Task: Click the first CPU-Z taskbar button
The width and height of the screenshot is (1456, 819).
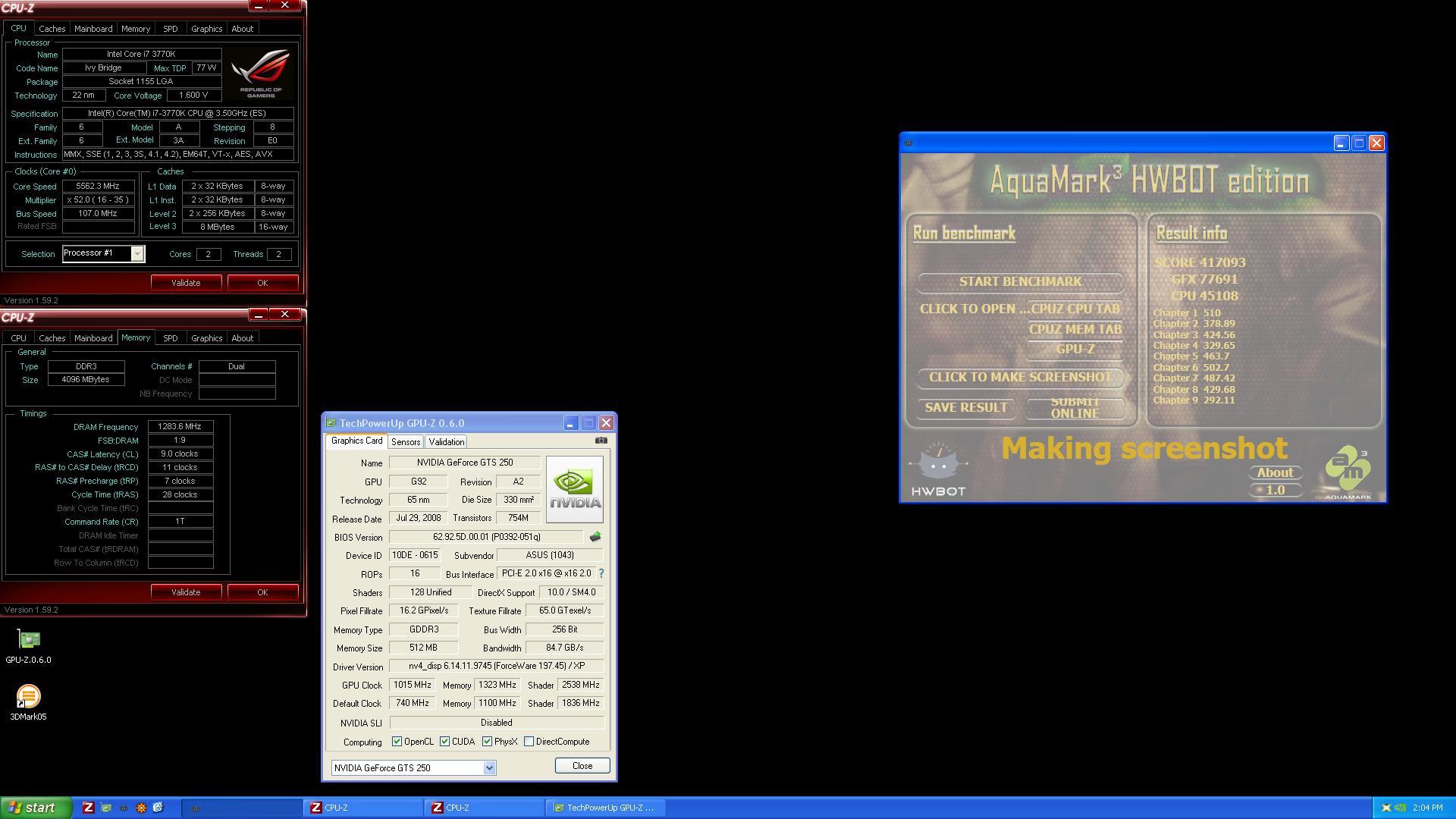Action: tap(363, 808)
